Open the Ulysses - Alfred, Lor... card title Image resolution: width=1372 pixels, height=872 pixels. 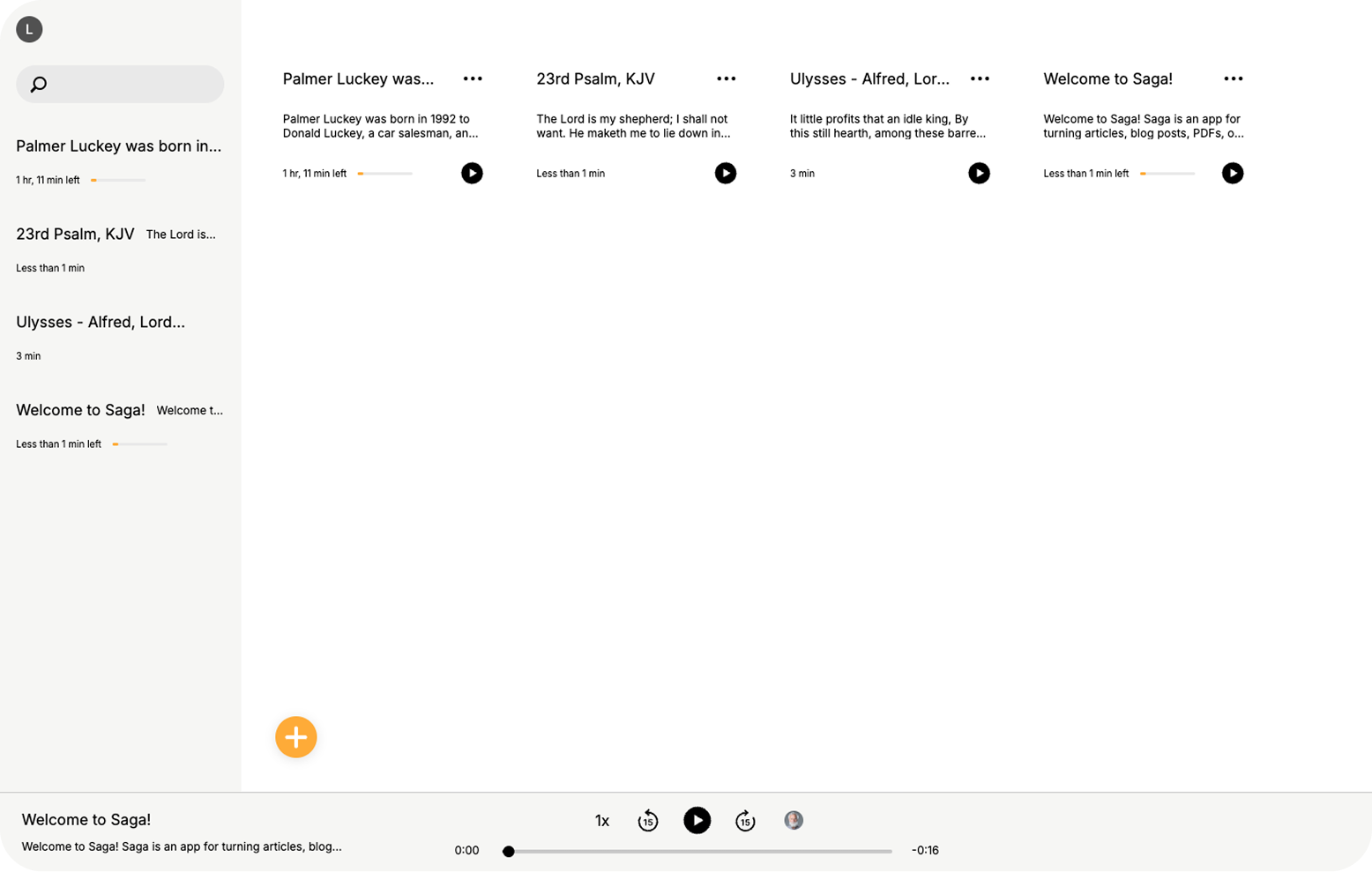[x=869, y=79]
